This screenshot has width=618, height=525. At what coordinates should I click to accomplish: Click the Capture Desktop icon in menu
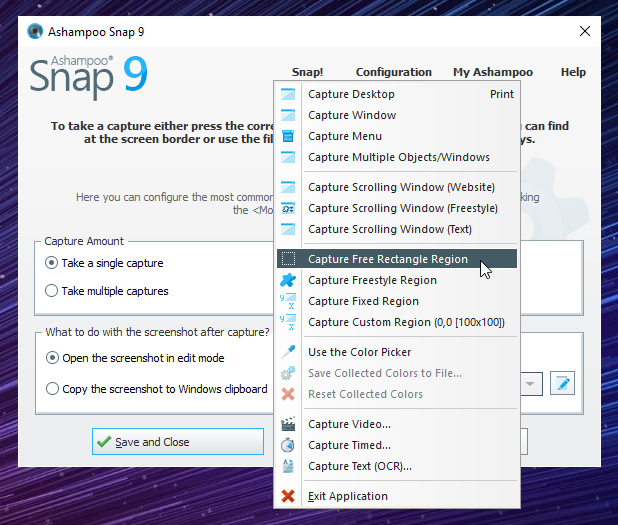point(288,94)
